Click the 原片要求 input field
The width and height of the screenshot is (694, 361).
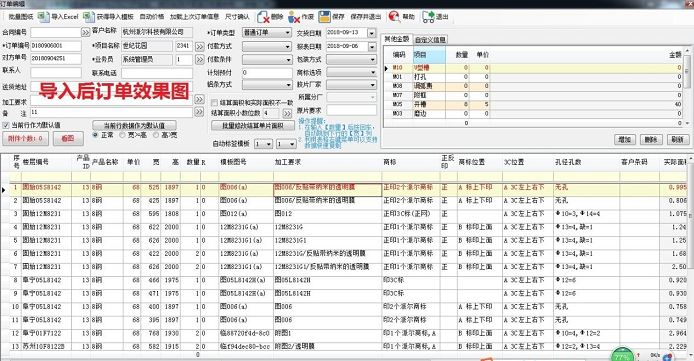[x=351, y=110]
